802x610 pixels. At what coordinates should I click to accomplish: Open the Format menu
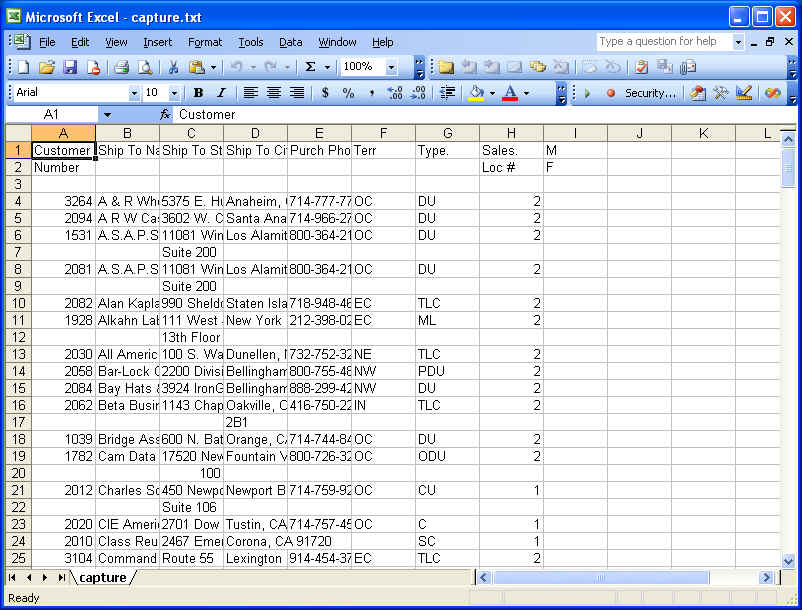(x=205, y=42)
